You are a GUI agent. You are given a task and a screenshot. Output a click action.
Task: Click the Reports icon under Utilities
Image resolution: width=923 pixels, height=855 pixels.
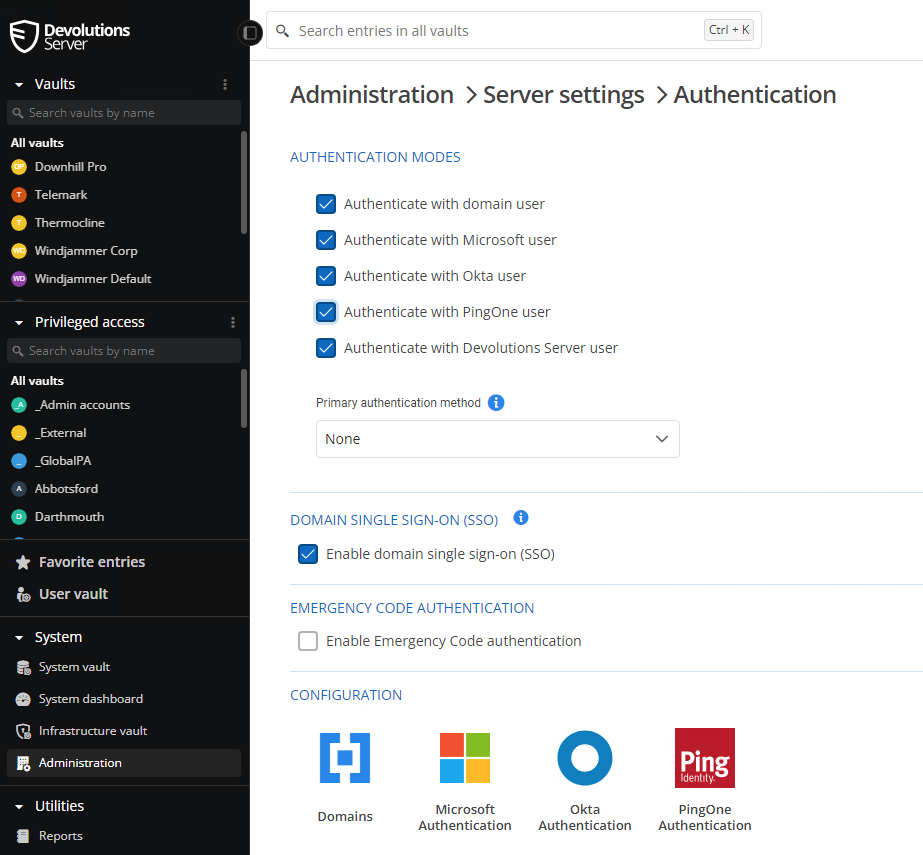tap(23, 836)
